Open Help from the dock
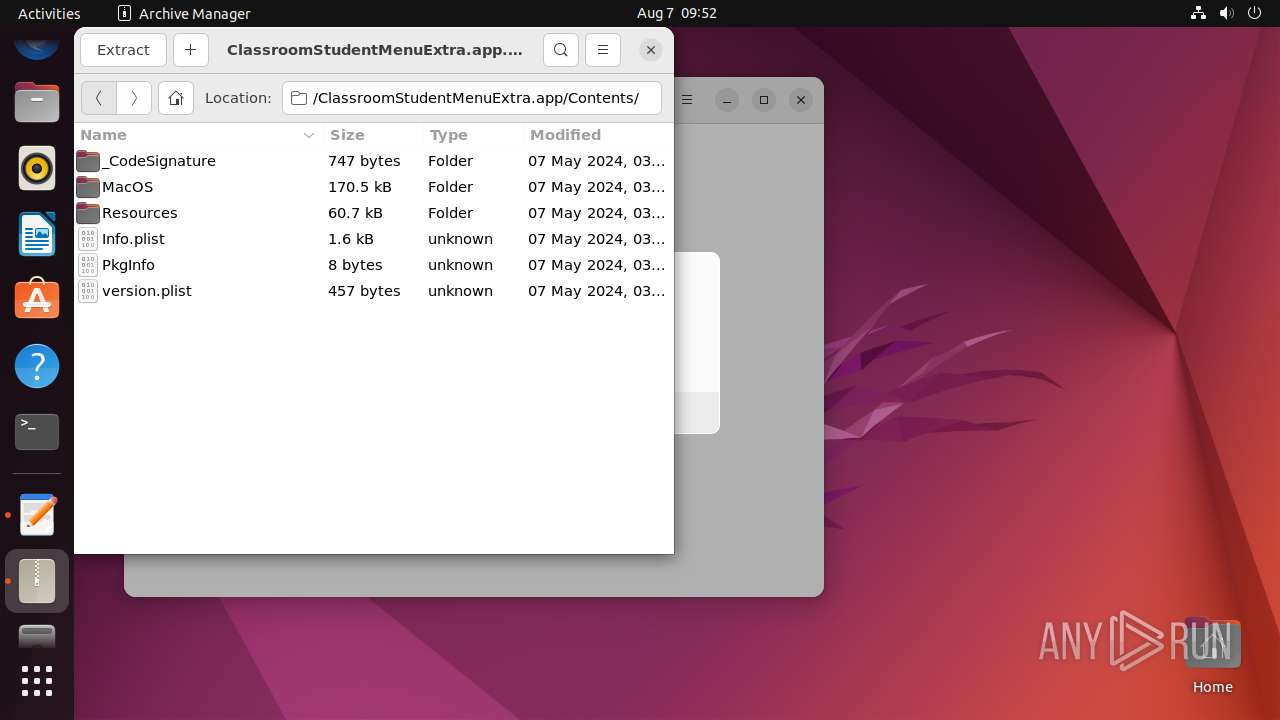Screen dimensions: 1280x720 [x=37, y=366]
